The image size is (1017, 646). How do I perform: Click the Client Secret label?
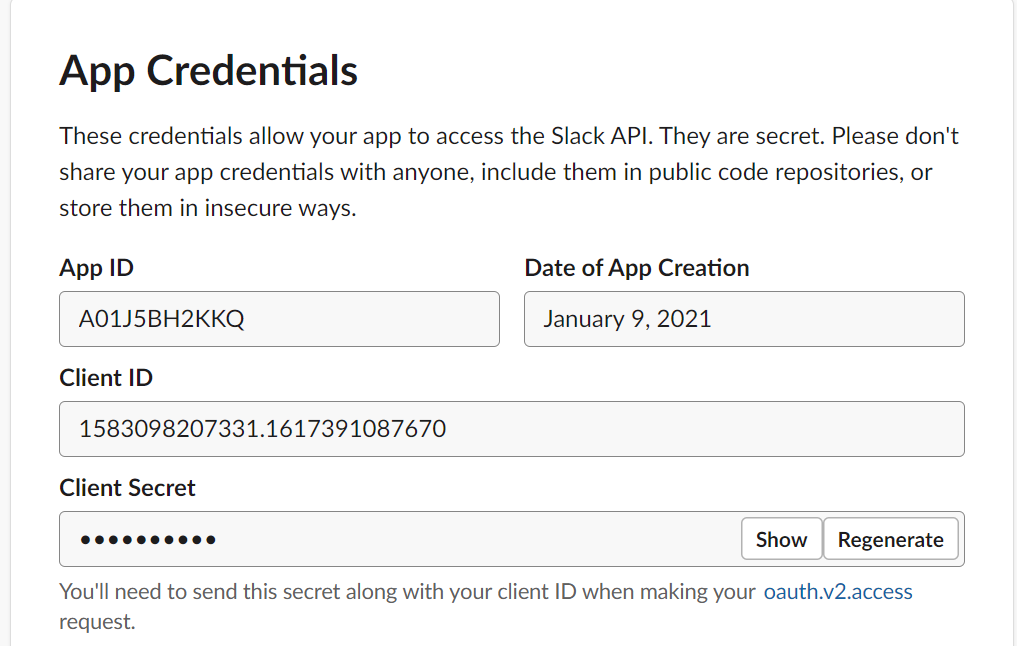click(x=127, y=488)
